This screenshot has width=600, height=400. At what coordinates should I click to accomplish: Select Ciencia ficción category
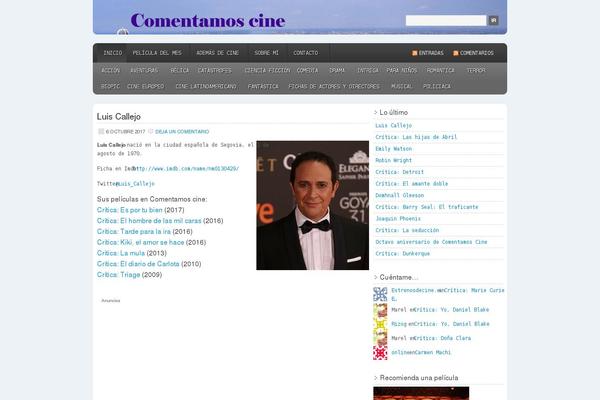click(x=267, y=70)
